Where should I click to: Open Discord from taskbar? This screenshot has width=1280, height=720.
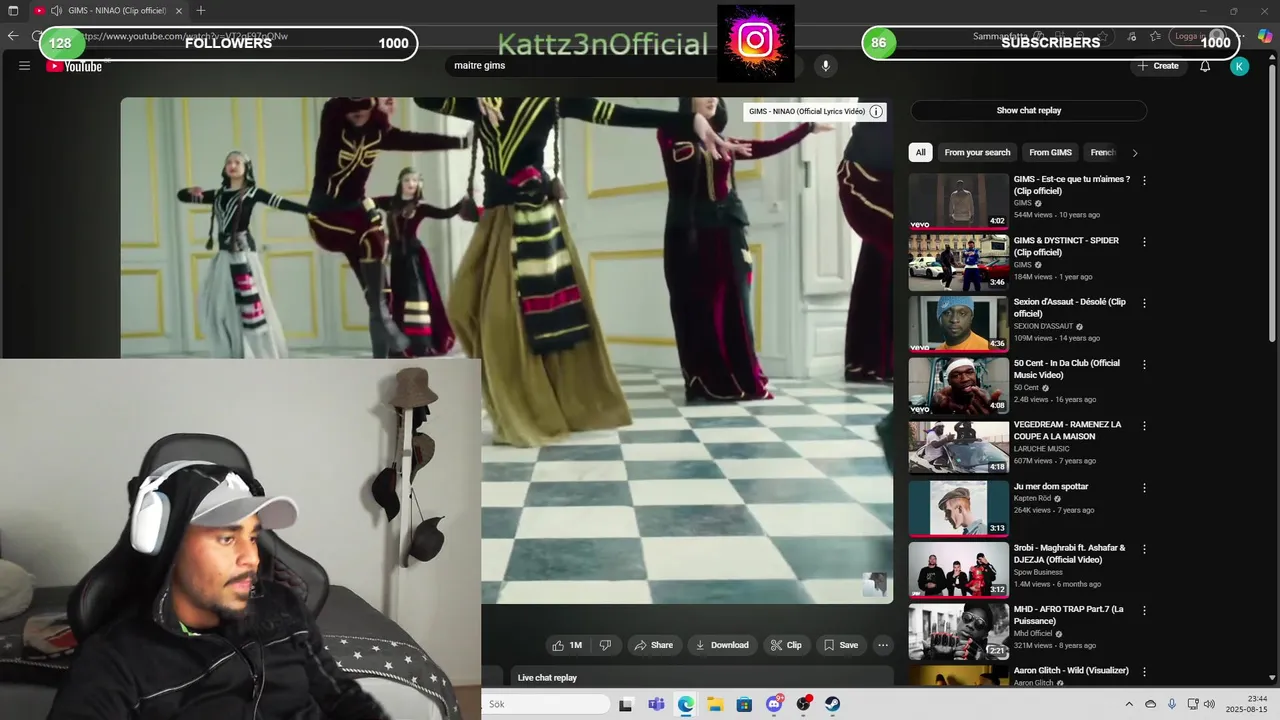click(774, 704)
